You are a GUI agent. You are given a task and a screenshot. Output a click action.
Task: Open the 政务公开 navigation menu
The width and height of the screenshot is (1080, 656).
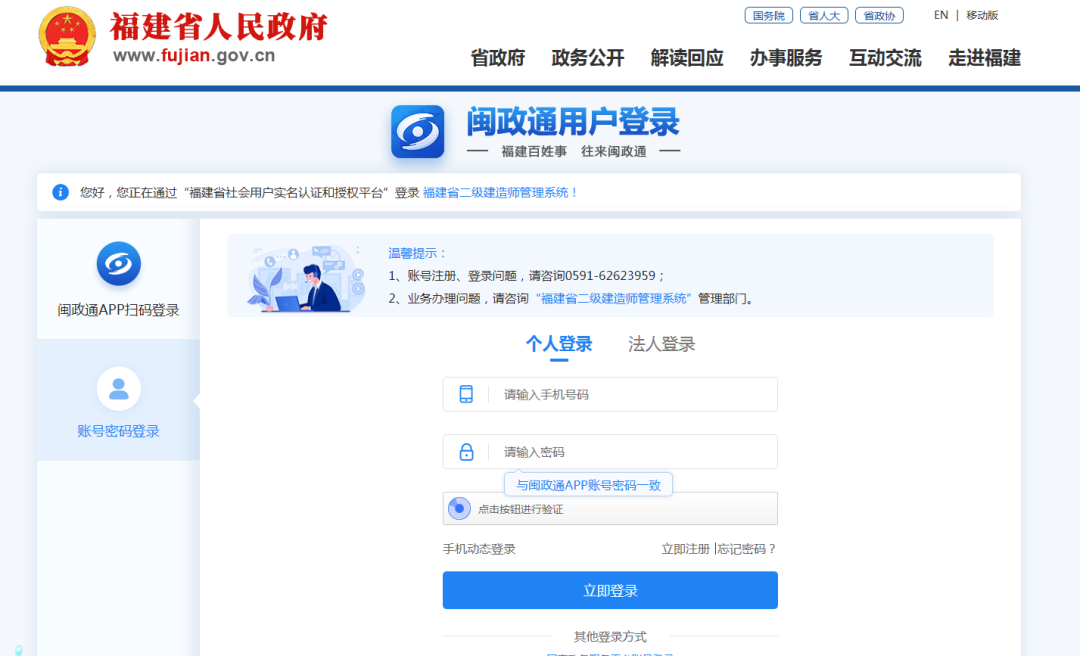click(588, 58)
